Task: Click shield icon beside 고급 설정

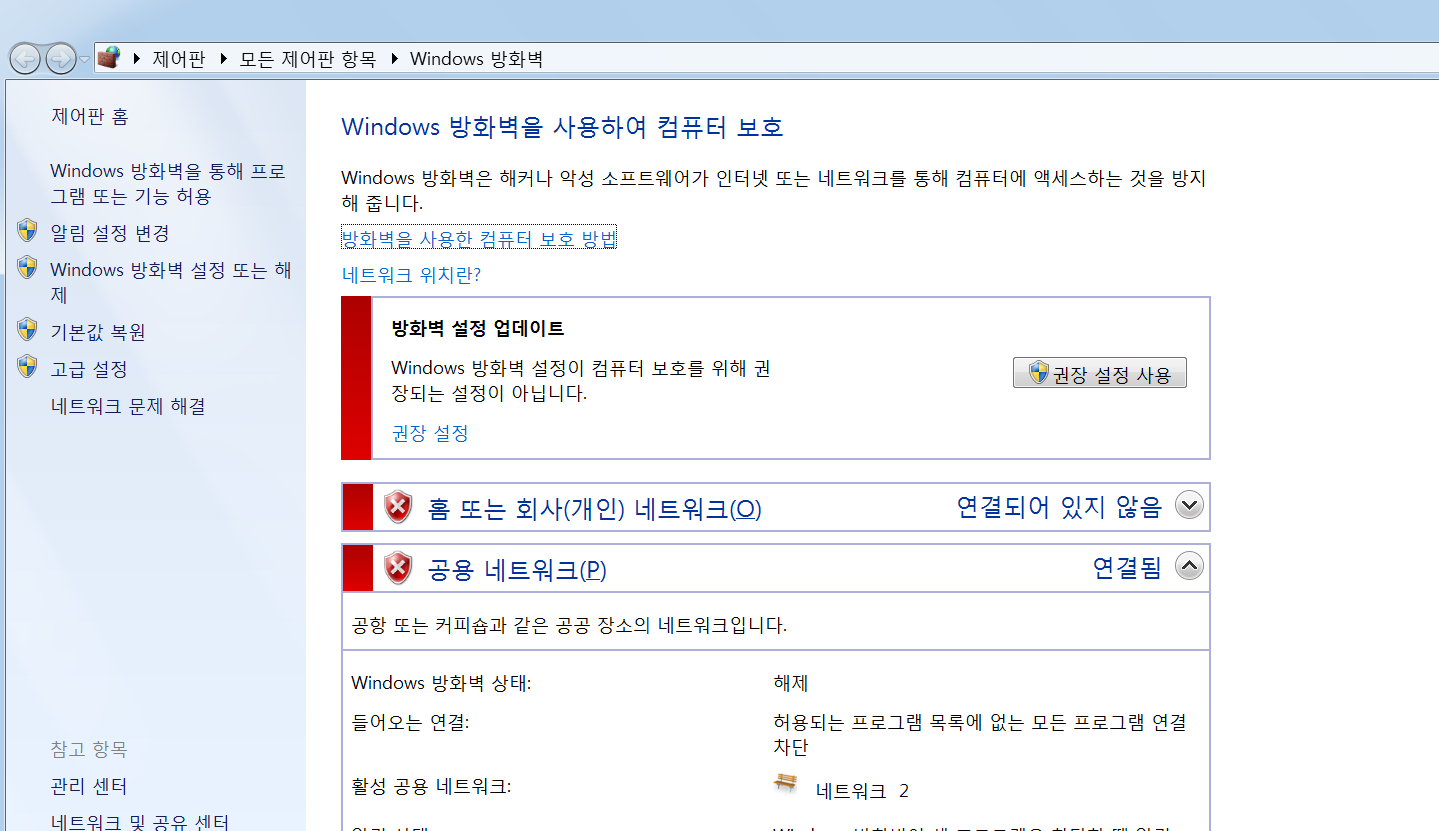Action: 28,366
